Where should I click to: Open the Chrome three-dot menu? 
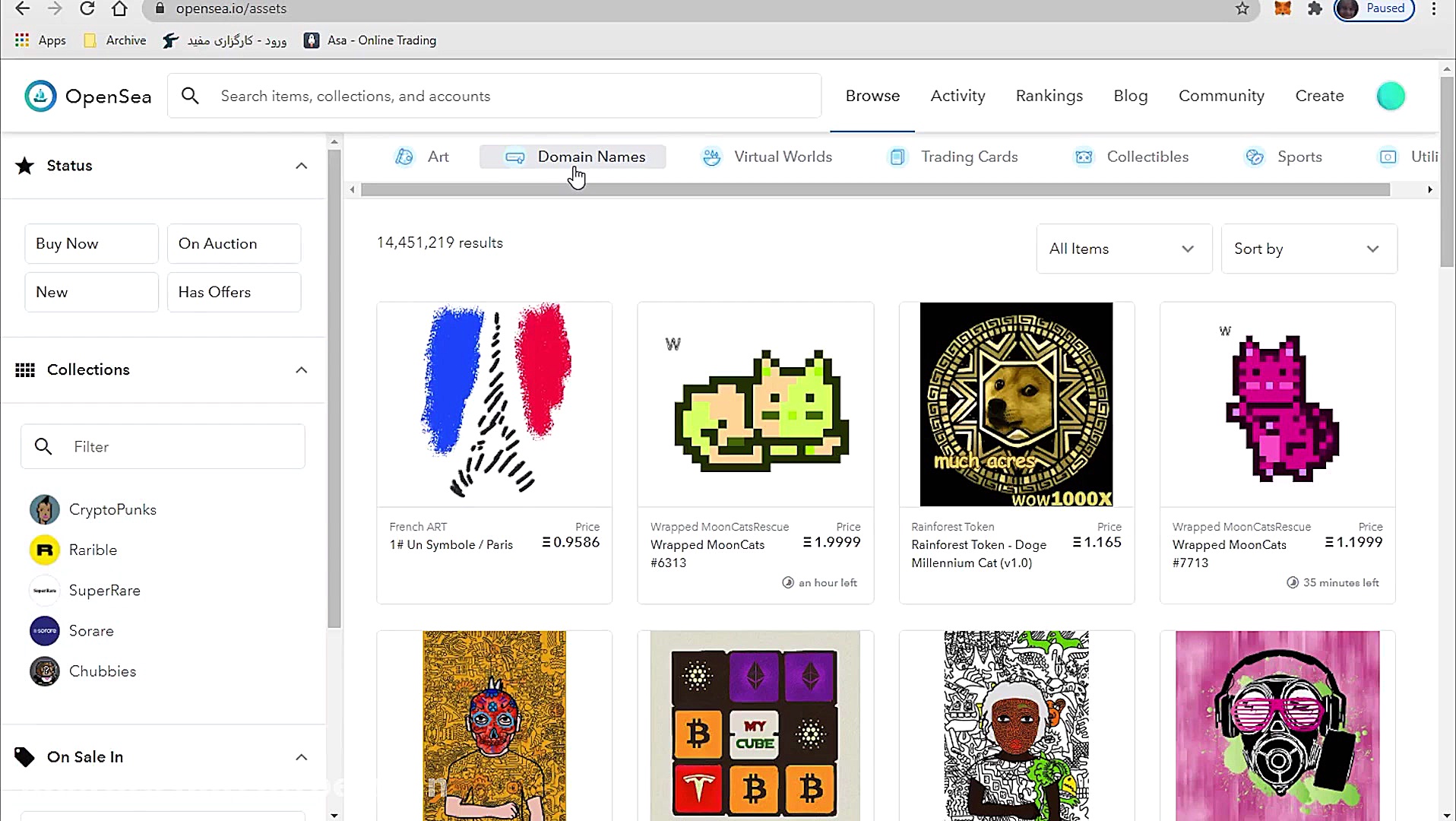pos(1433,8)
